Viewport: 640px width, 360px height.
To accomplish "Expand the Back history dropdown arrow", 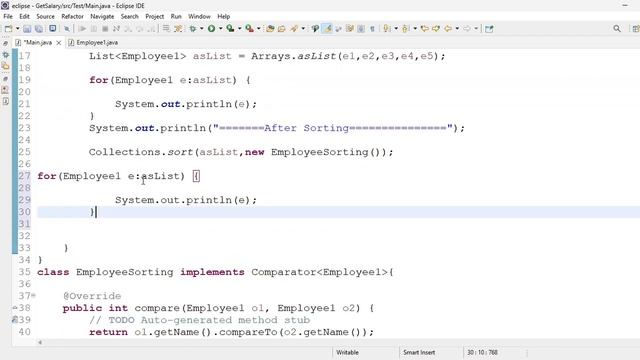I will (x=457, y=29).
